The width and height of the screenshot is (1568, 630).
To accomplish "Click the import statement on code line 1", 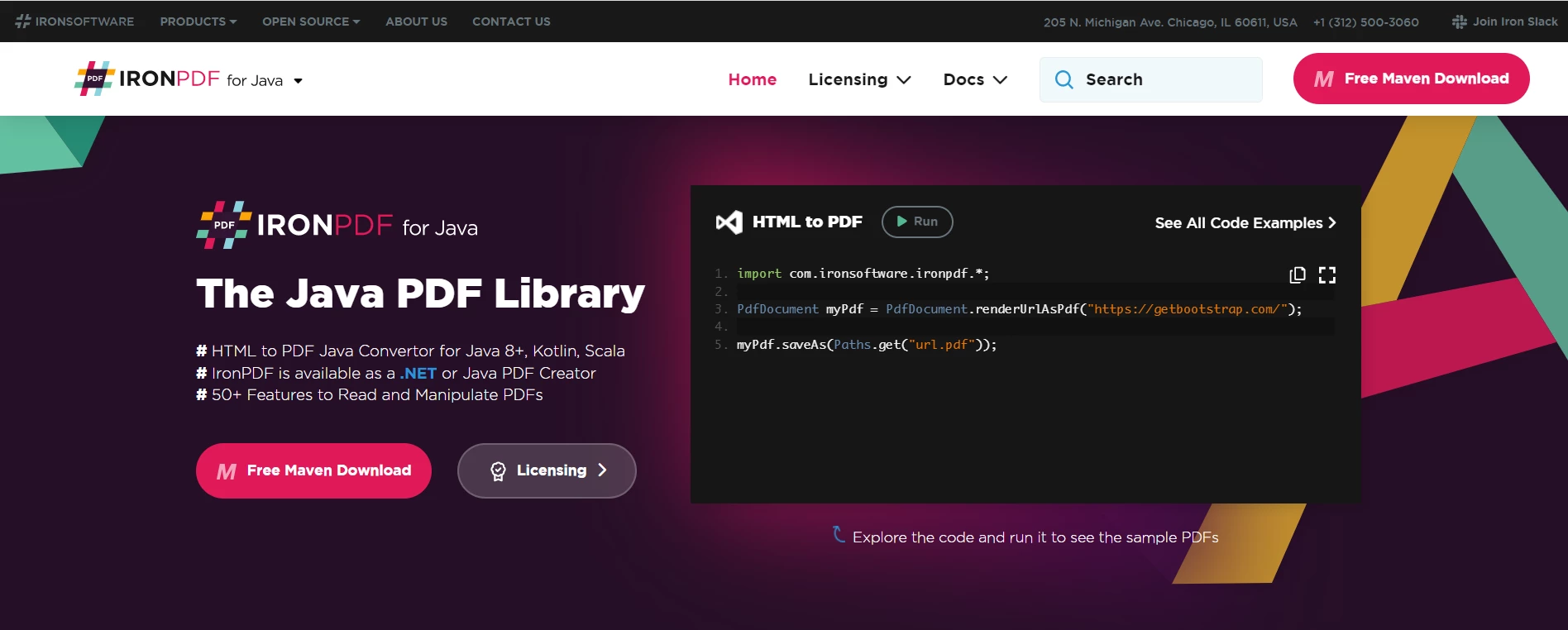I will pos(863,274).
